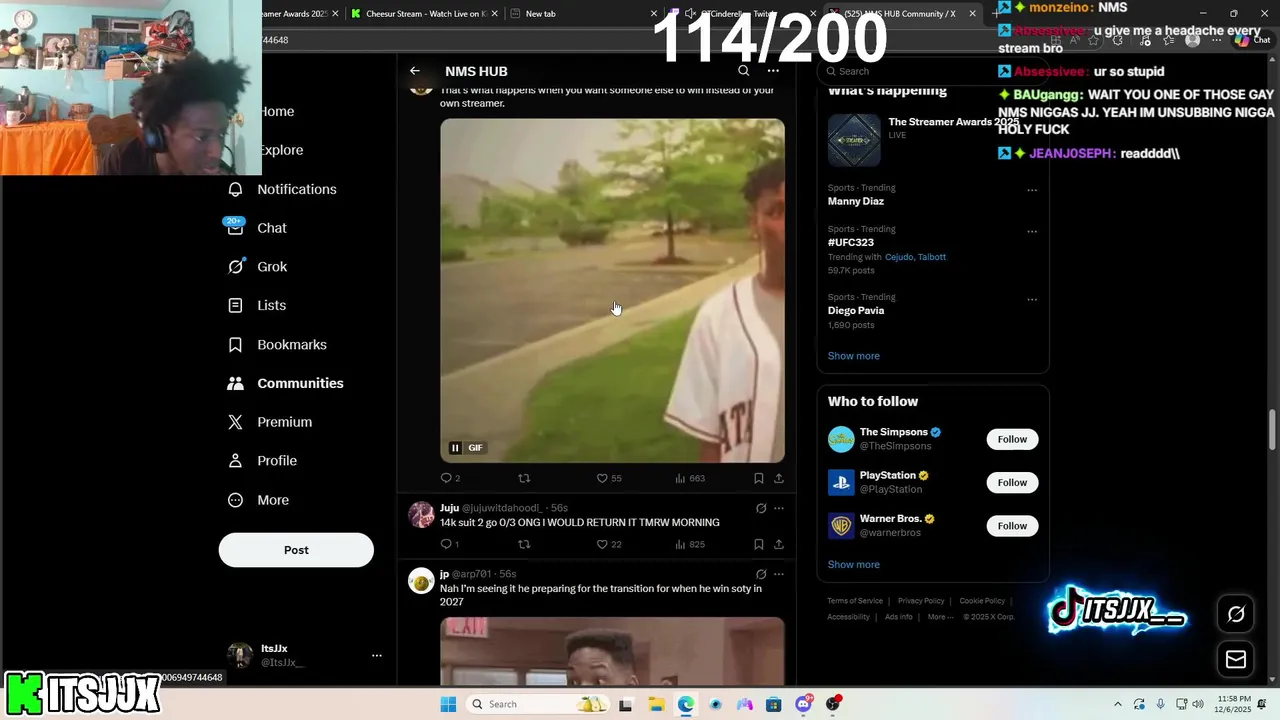Image resolution: width=1280 pixels, height=720 pixels.
Task: Open more options for Diego Pavia trend
Action: pyautogui.click(x=1032, y=299)
